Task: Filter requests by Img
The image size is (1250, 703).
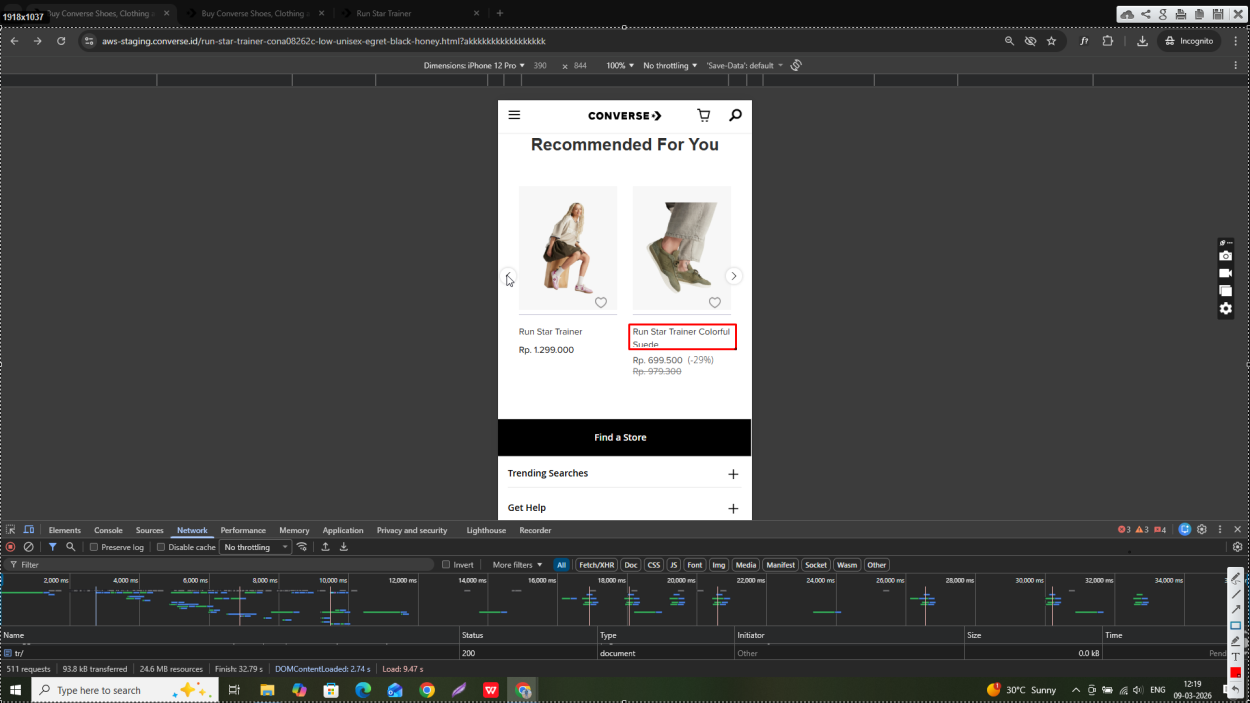Action: (719, 565)
